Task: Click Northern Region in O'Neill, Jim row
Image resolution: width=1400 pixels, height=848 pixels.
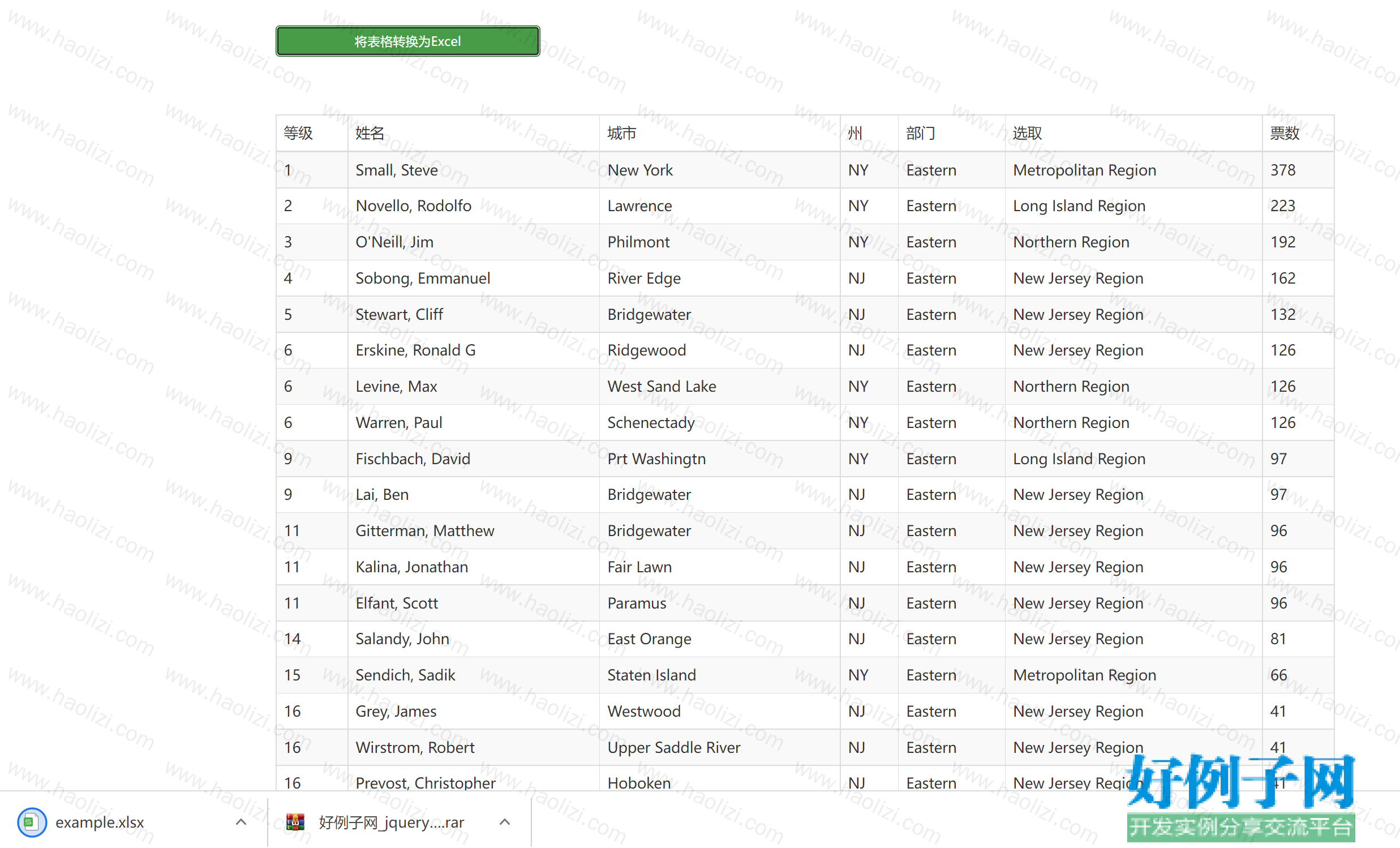Action: click(x=1071, y=242)
